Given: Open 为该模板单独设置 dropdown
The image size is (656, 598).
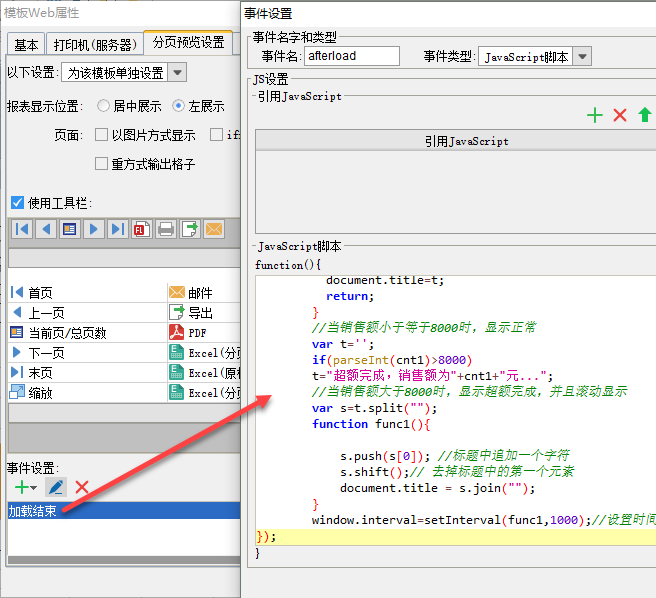Looking at the screenshot, I should point(177,72).
